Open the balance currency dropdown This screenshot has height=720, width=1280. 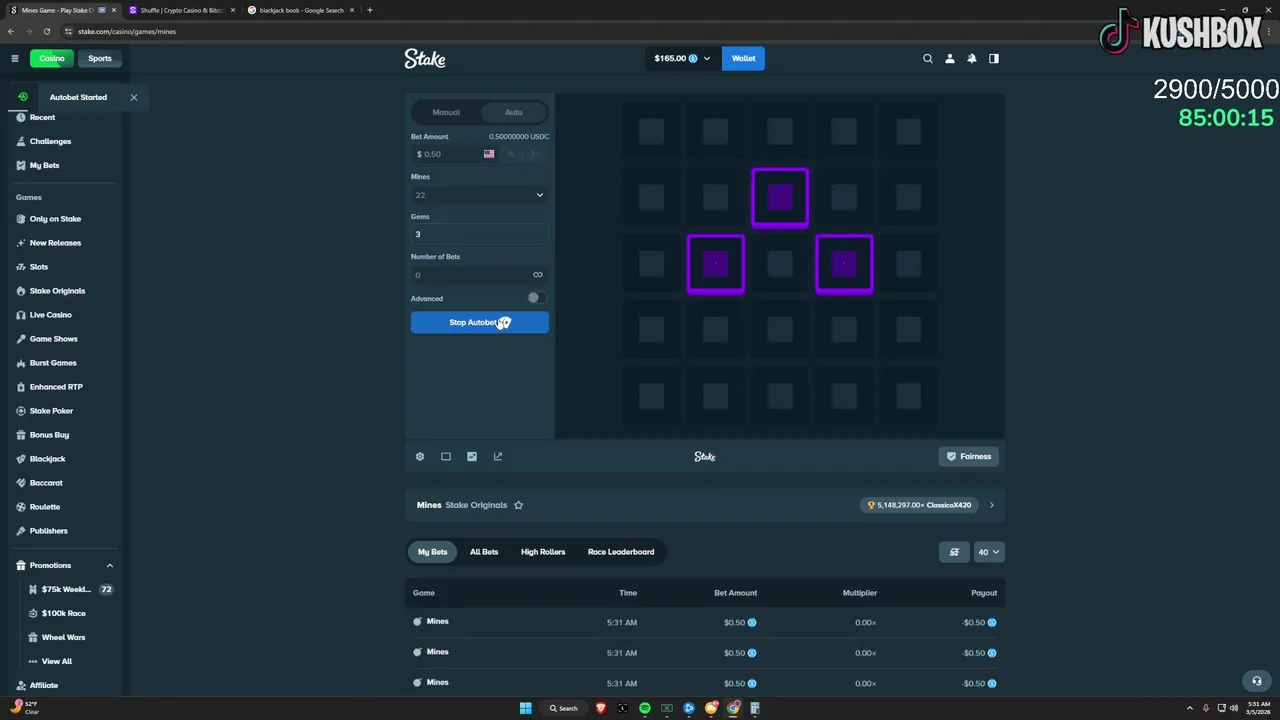[682, 58]
